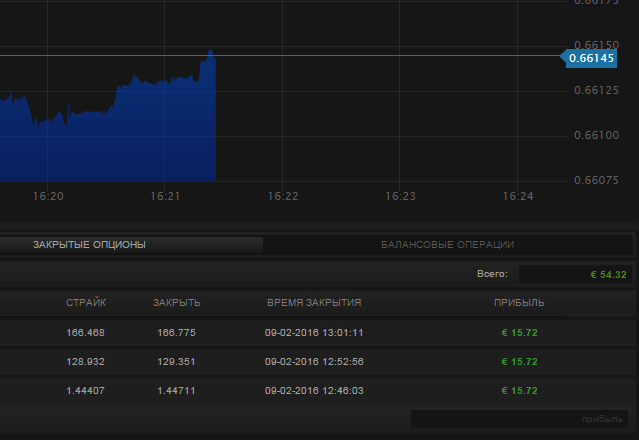Viewport: 639px width, 440px height.
Task: Open the БАЛАНСОВЫЕ ОПЕРАЦИИ tab
Action: (x=447, y=245)
